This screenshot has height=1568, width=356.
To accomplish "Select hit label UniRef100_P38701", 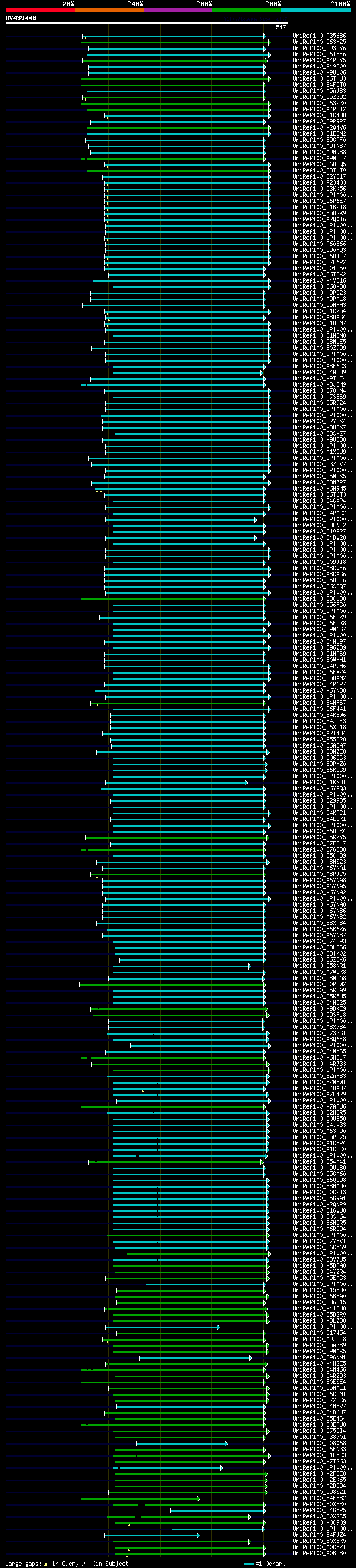I will 319,1437.
